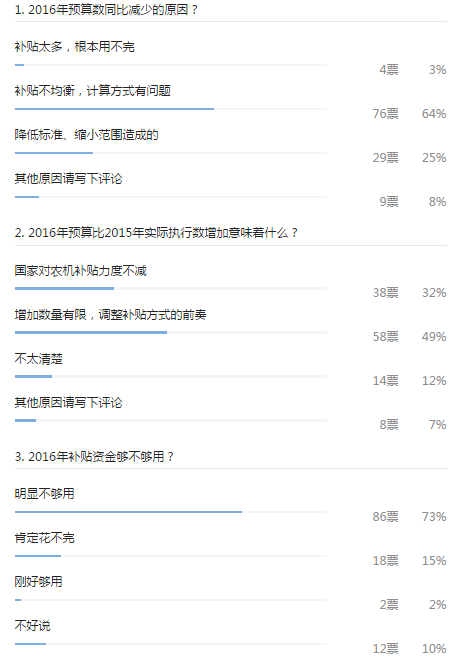Choose 降低标准、缩小范围造成的 option
This screenshot has height=660, width=470.
tap(86, 135)
